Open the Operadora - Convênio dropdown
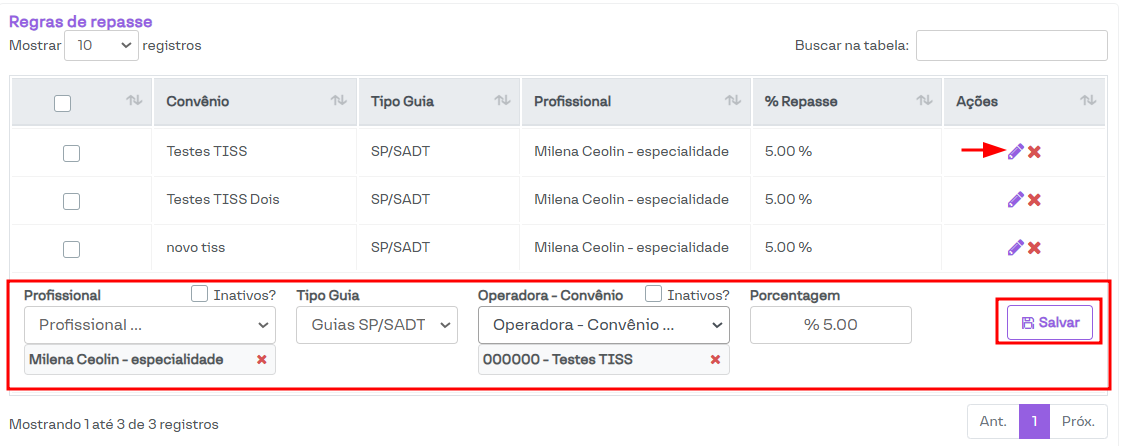This screenshot has width=1121, height=446. pyautogui.click(x=604, y=325)
